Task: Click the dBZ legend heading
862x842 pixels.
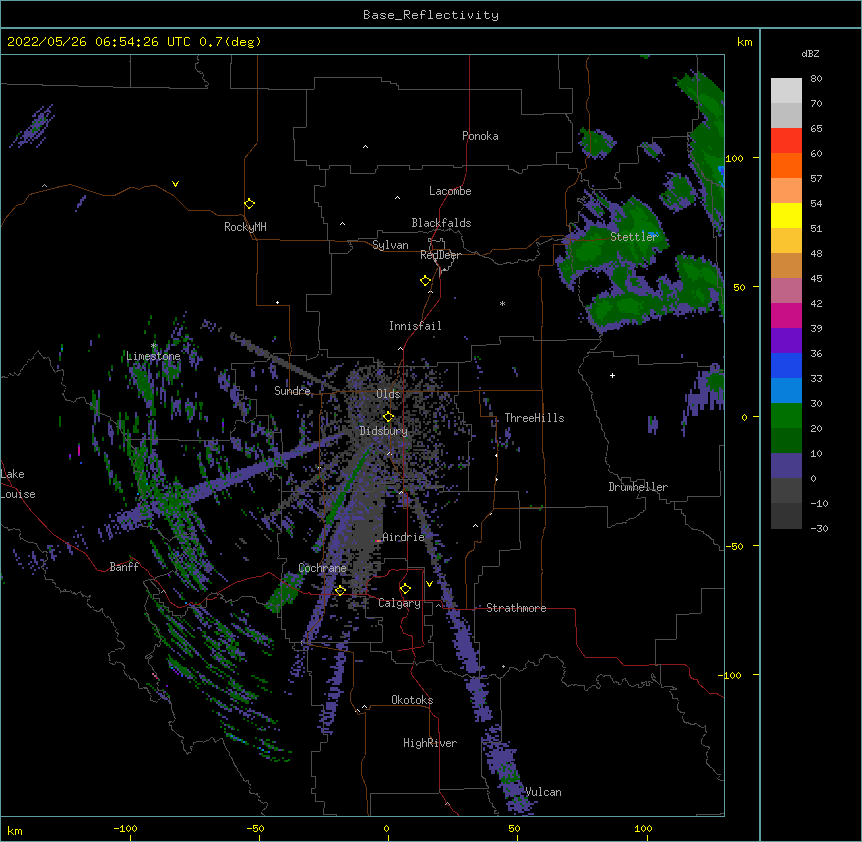Action: coord(810,53)
